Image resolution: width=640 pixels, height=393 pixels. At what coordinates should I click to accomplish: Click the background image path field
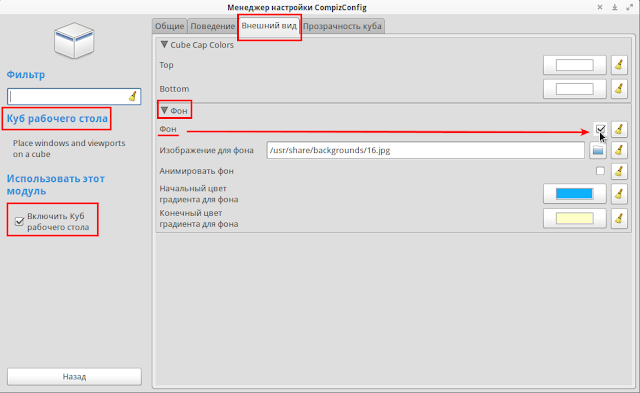[x=426, y=150]
